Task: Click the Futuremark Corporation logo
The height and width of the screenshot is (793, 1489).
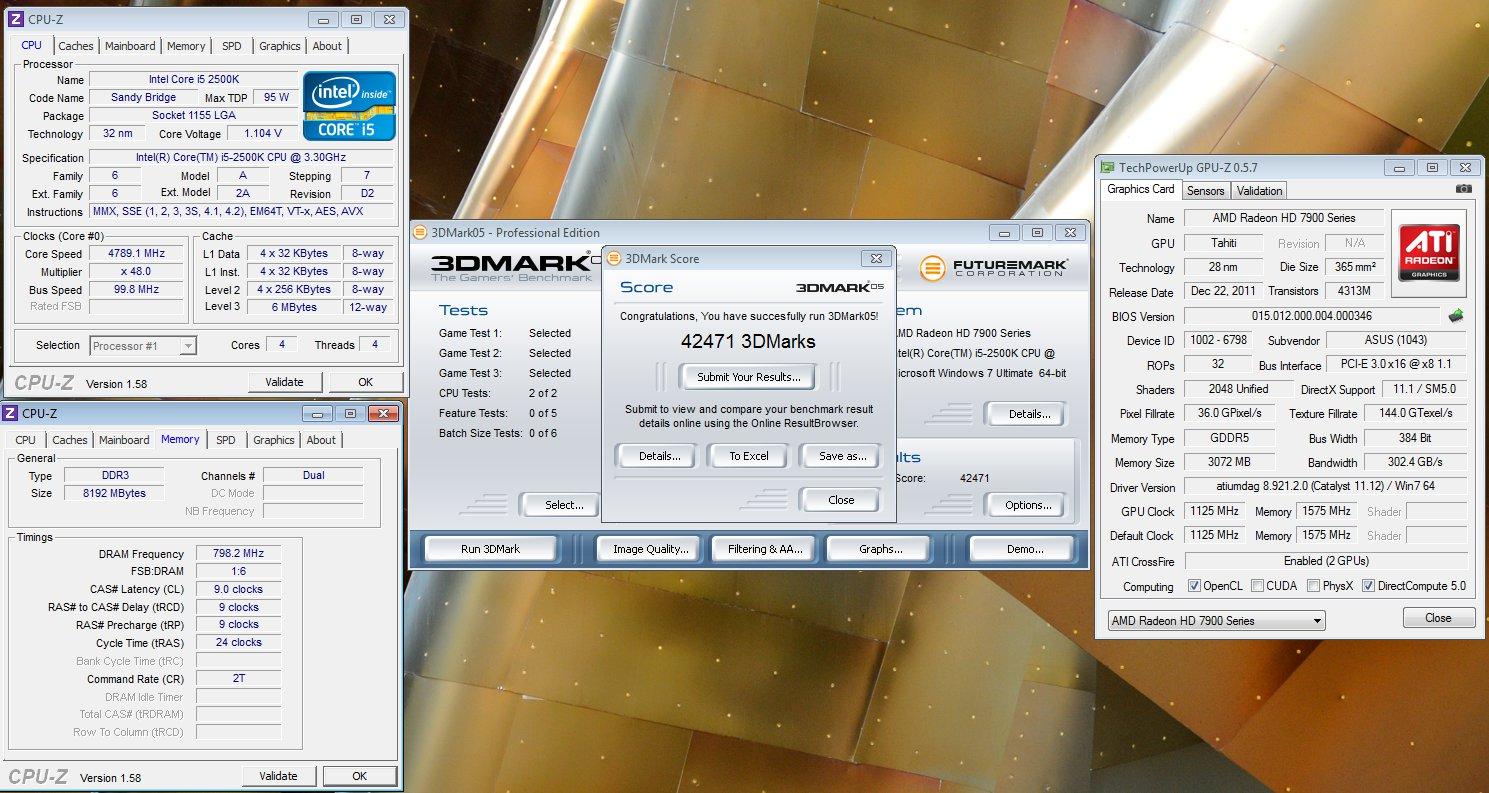Action: 994,268
